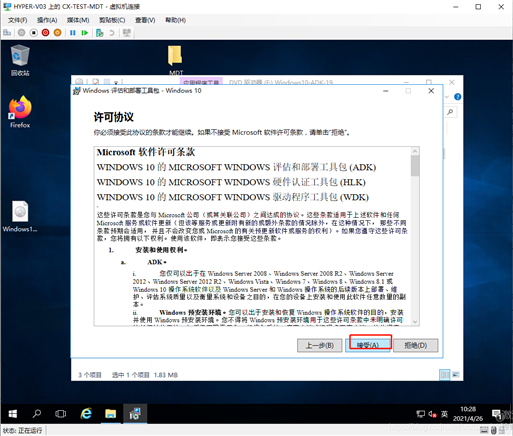Click 3 个项目 in Explorer status bar
The image size is (513, 436).
tap(90, 375)
